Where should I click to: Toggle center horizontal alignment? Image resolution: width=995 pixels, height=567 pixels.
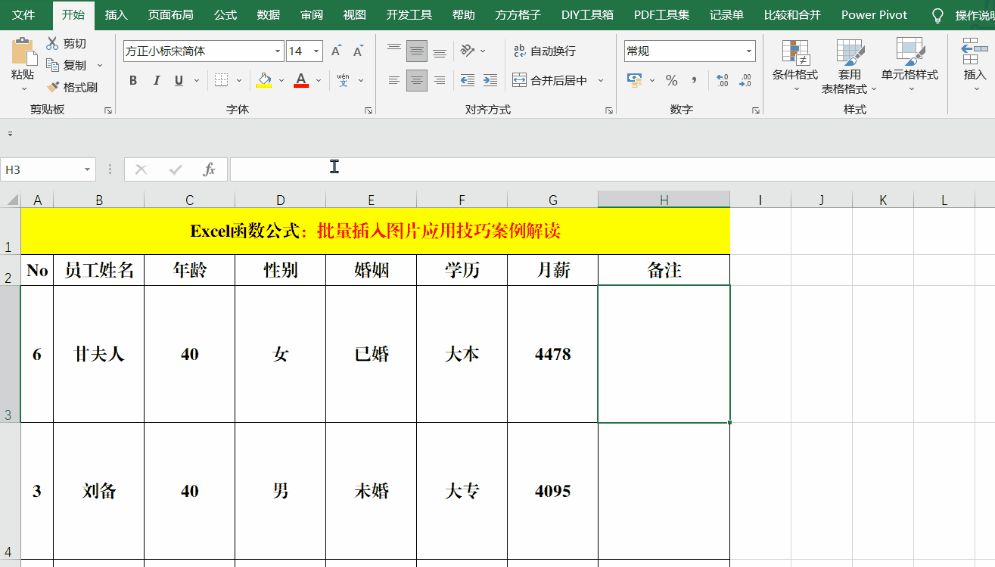pos(416,80)
